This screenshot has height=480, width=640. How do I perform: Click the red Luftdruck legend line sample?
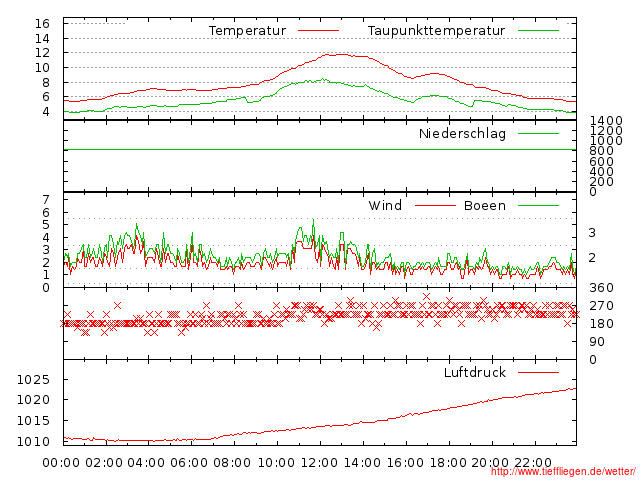tap(538, 372)
